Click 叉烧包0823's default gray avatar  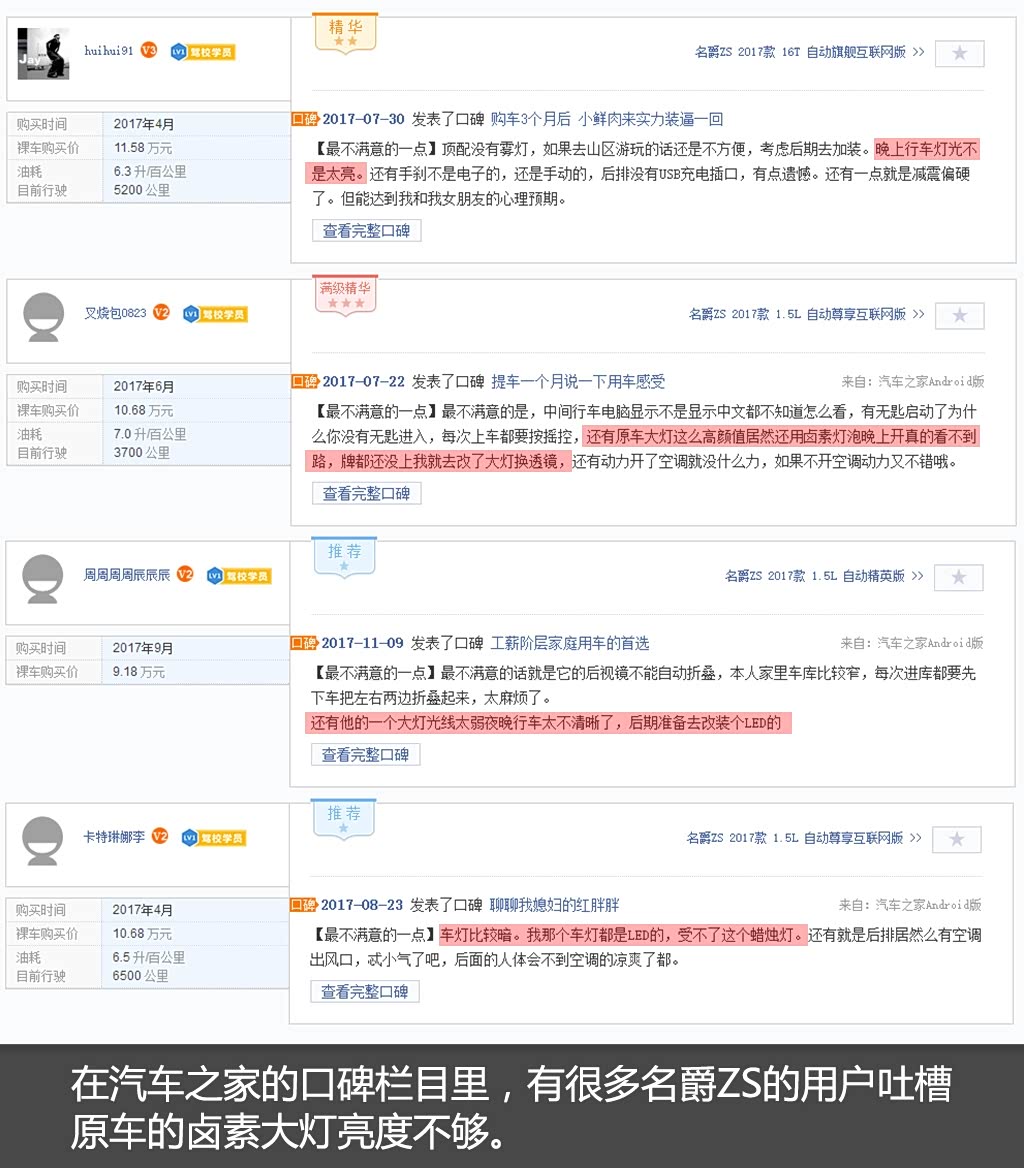43,316
